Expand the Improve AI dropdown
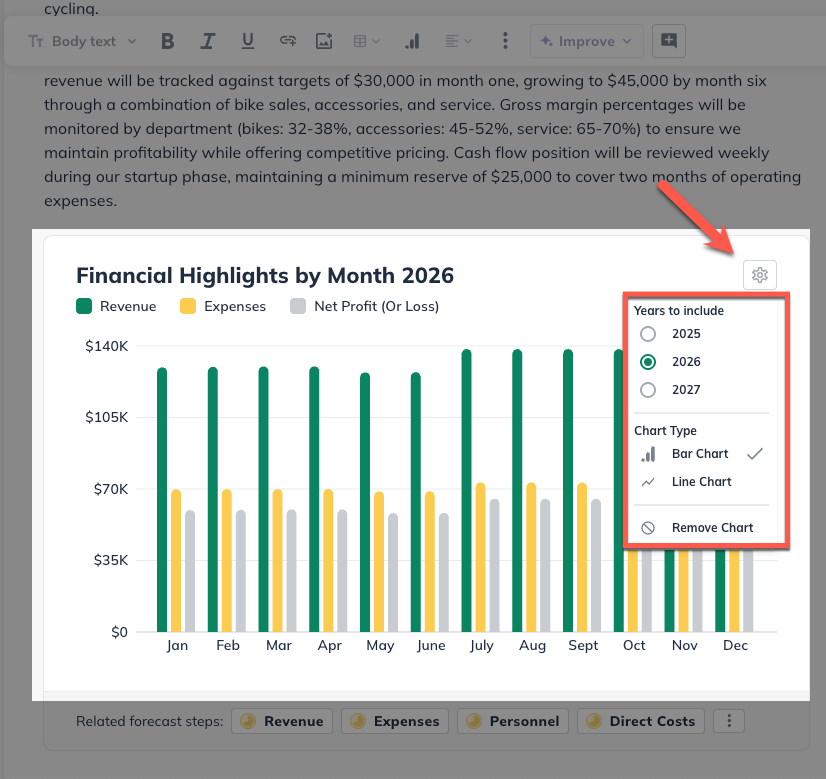826x779 pixels. coord(586,41)
